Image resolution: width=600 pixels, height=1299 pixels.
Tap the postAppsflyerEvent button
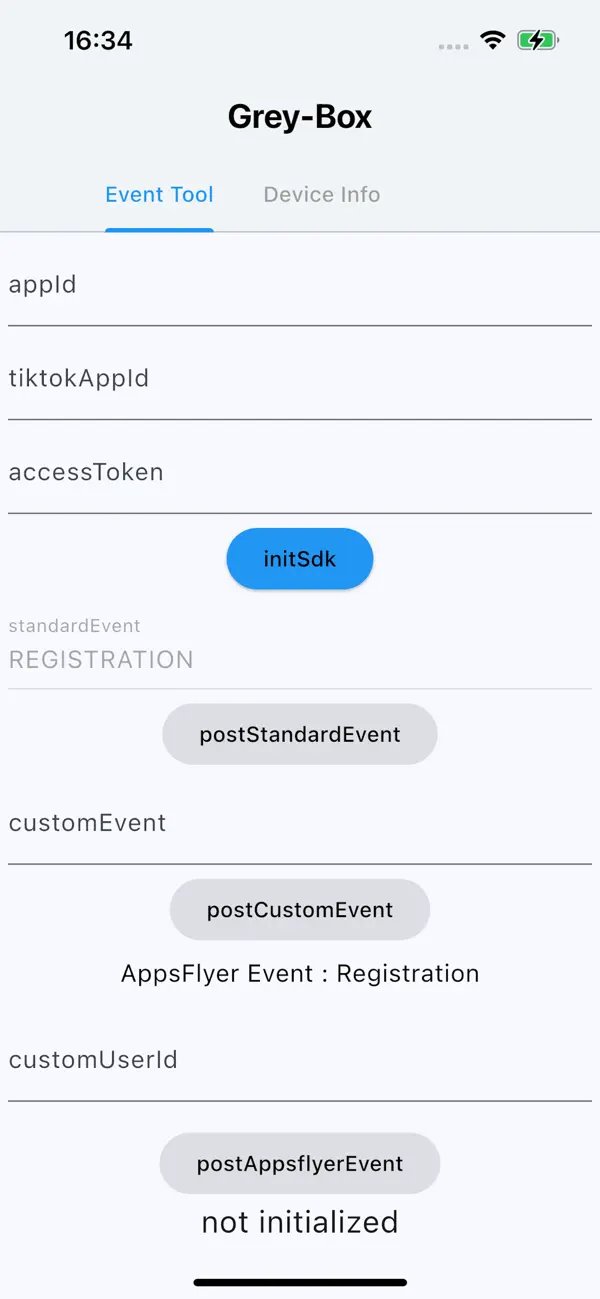300,1163
